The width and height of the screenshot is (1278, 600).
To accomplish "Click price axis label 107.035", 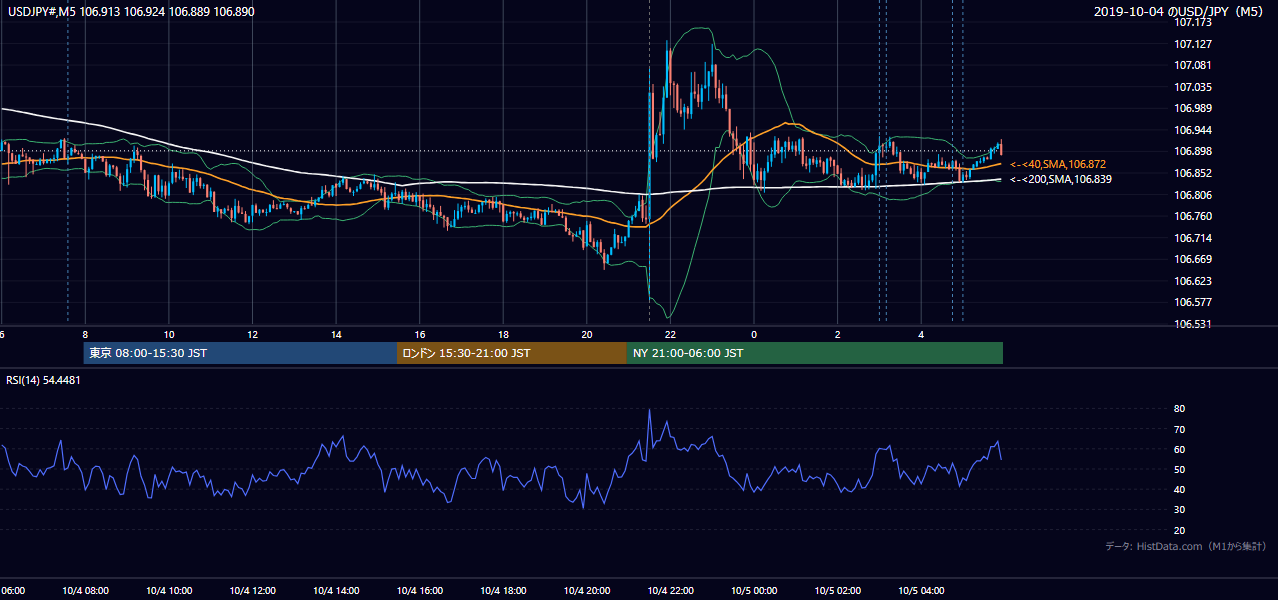I will click(x=1193, y=87).
